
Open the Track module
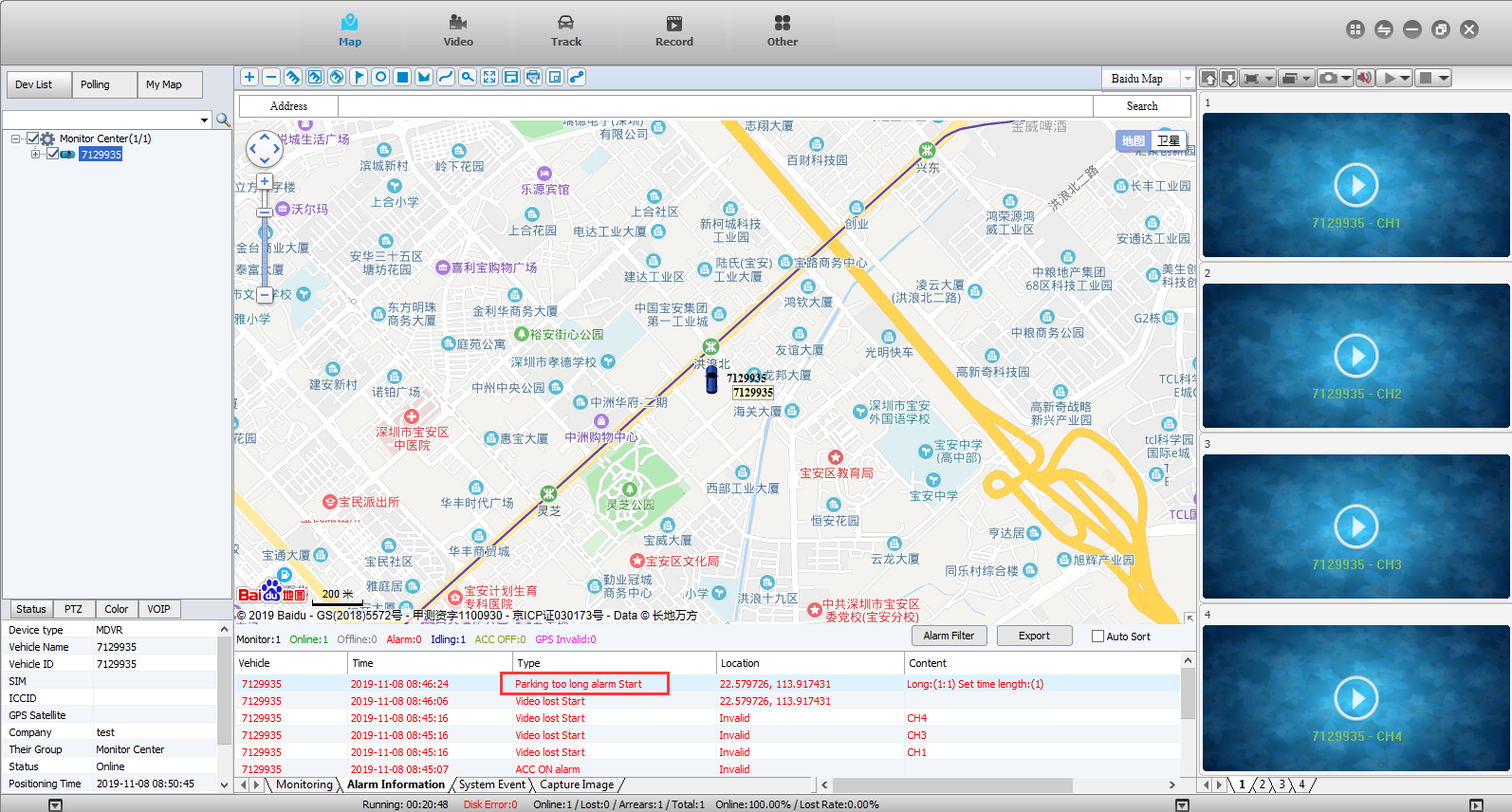566,30
